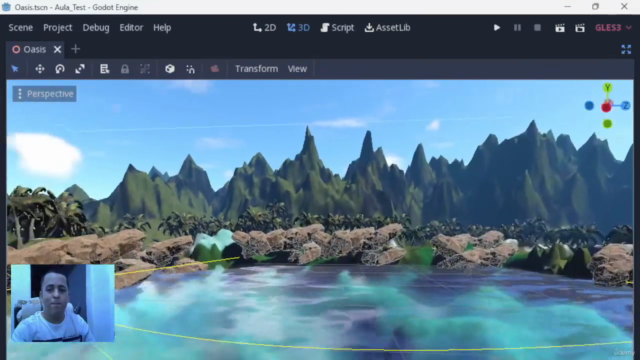The image size is (640, 360).
Task: Toggle Use Snap icon in toolbar
Action: (x=190, y=69)
